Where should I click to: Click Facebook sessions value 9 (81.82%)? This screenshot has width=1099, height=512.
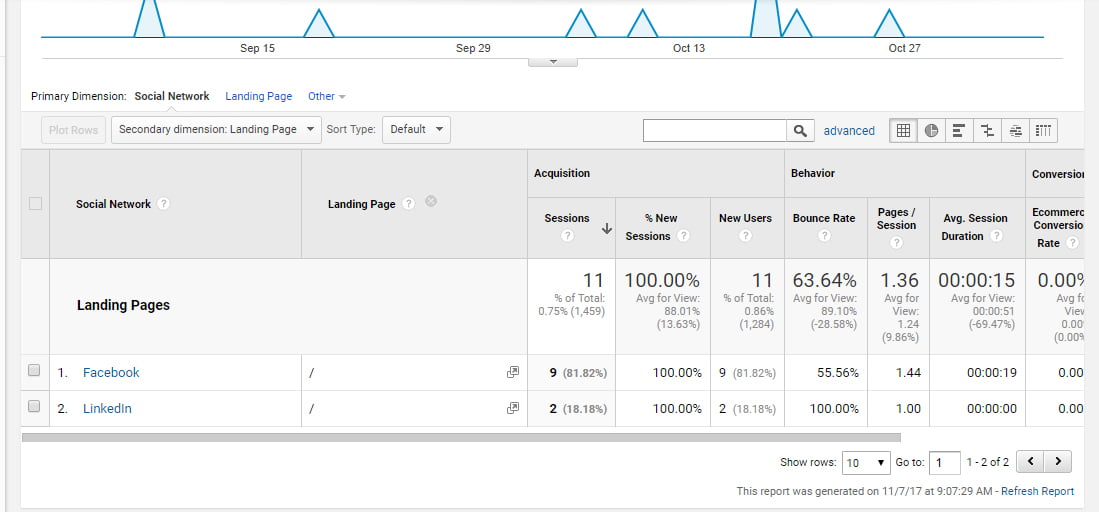click(578, 372)
